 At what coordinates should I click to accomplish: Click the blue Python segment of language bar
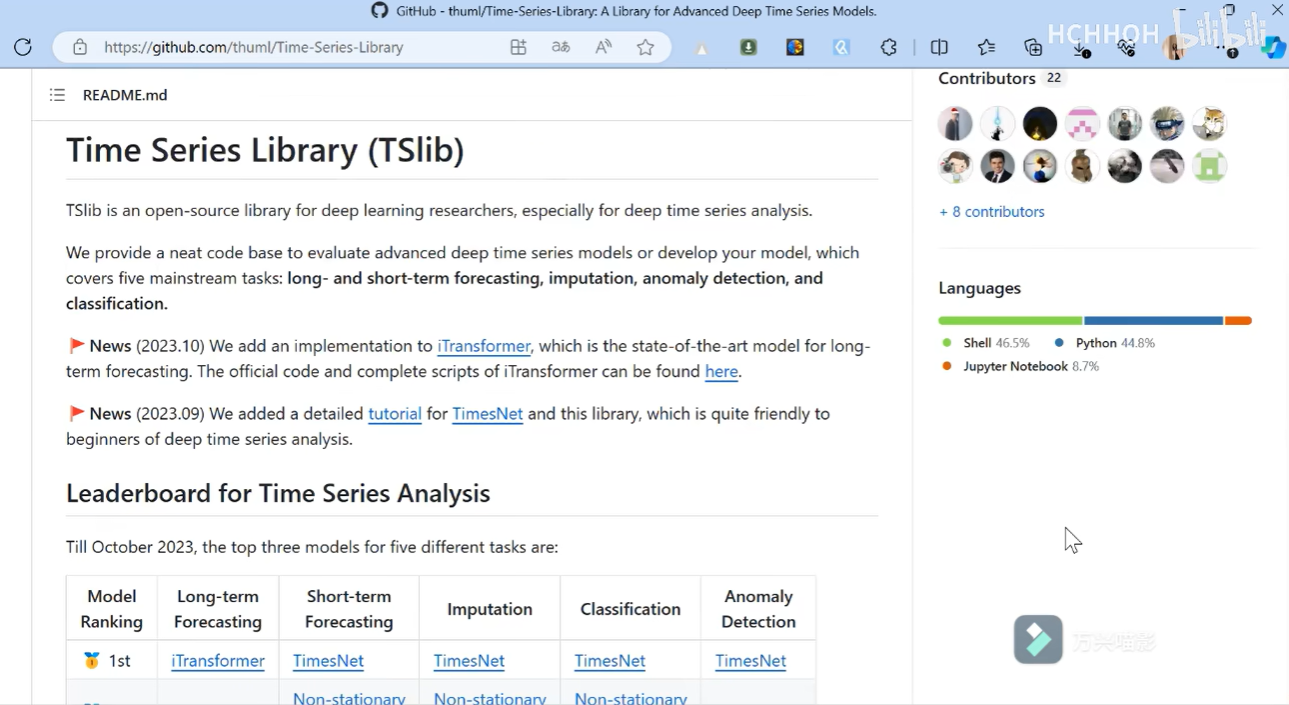tap(1154, 321)
